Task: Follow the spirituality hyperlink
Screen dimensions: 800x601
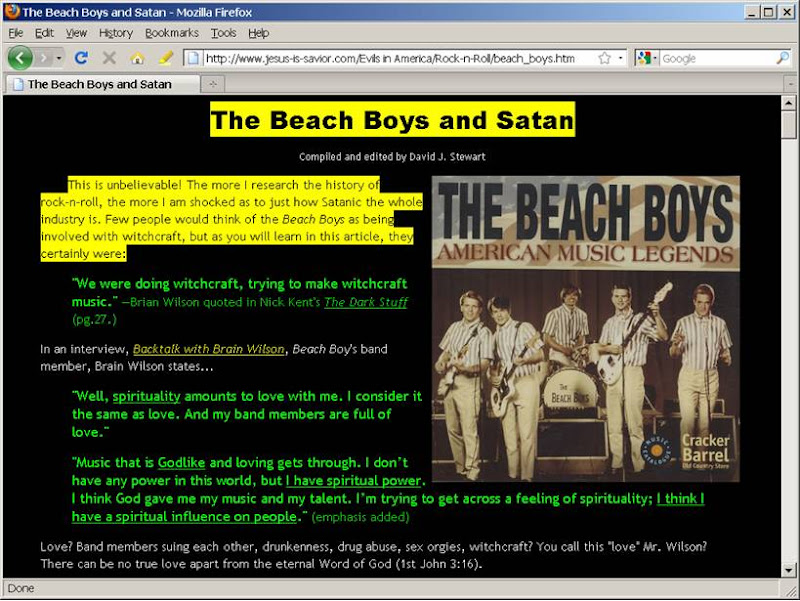Action: [x=146, y=396]
